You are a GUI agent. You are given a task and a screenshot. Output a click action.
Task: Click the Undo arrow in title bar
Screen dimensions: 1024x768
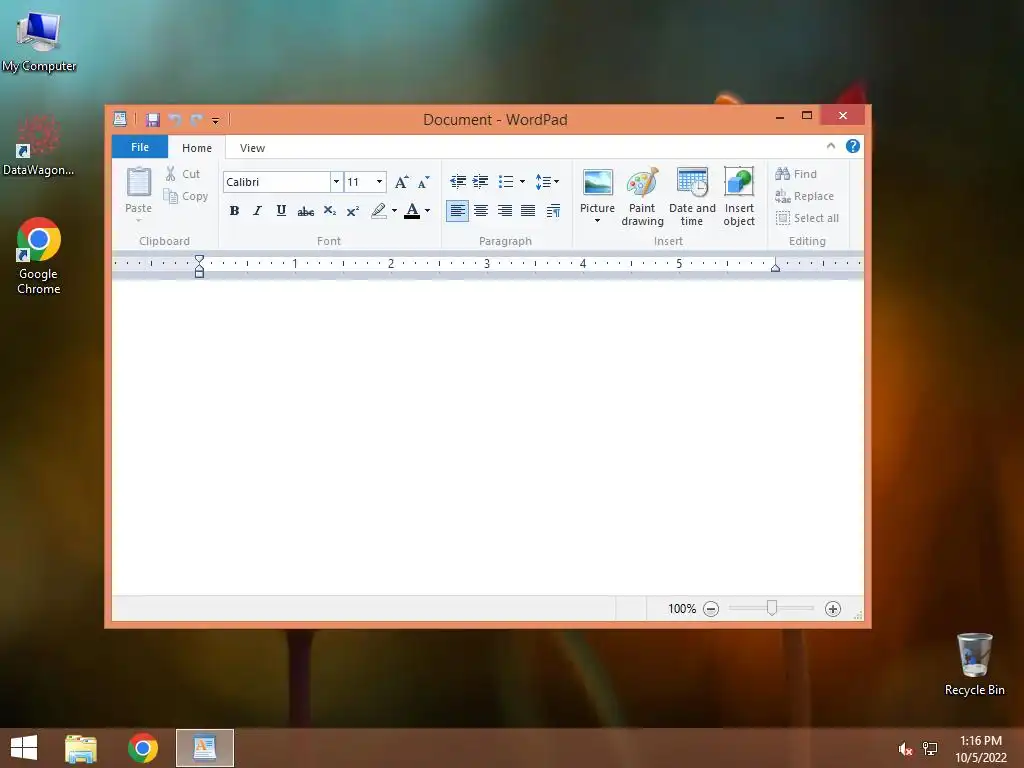[x=174, y=120]
